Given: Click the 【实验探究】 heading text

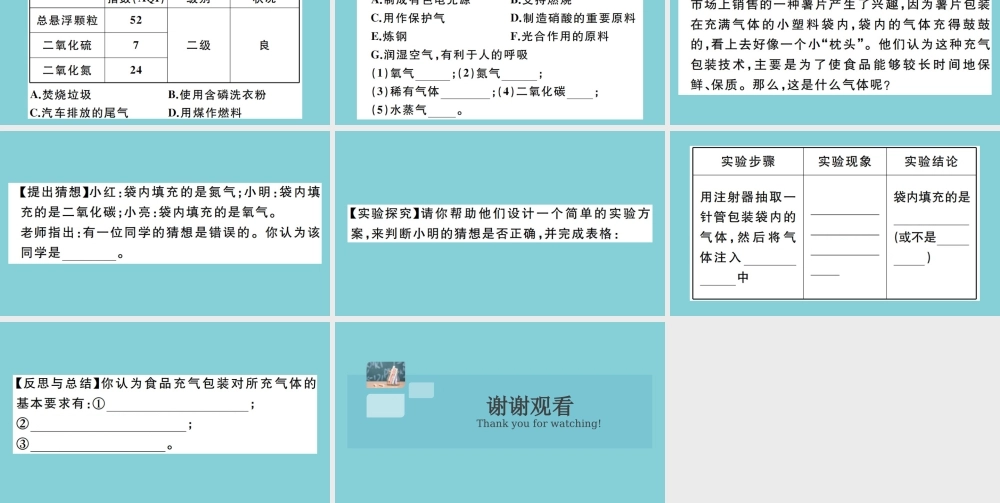Looking at the screenshot, I should pos(385,214).
